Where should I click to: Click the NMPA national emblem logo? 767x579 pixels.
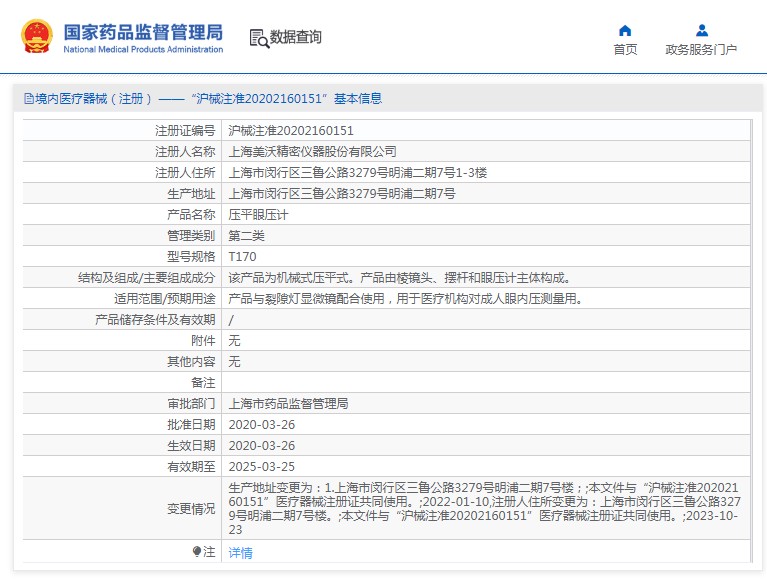(37, 37)
